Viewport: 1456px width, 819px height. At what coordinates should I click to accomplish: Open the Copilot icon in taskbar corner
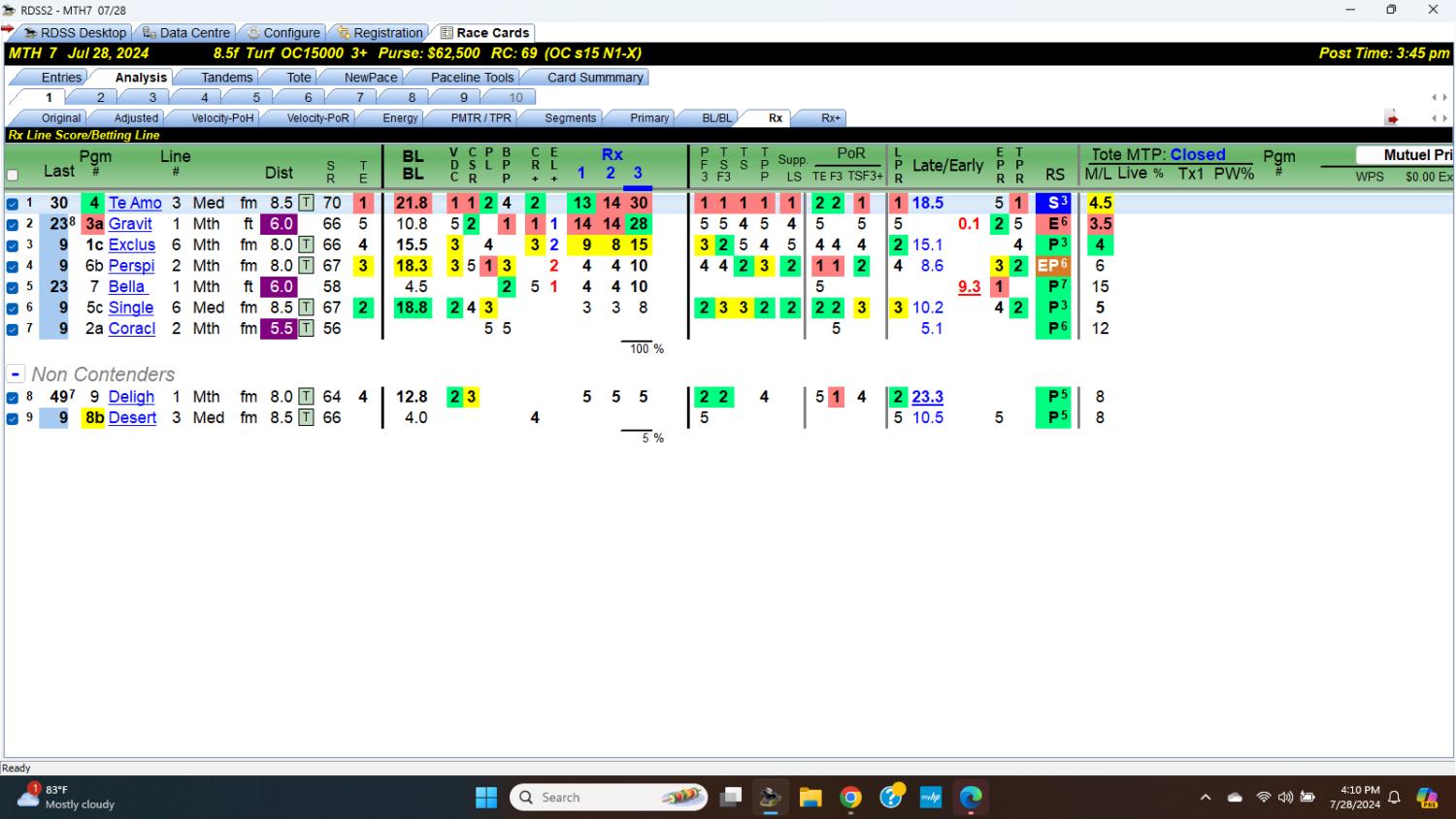point(1427,798)
